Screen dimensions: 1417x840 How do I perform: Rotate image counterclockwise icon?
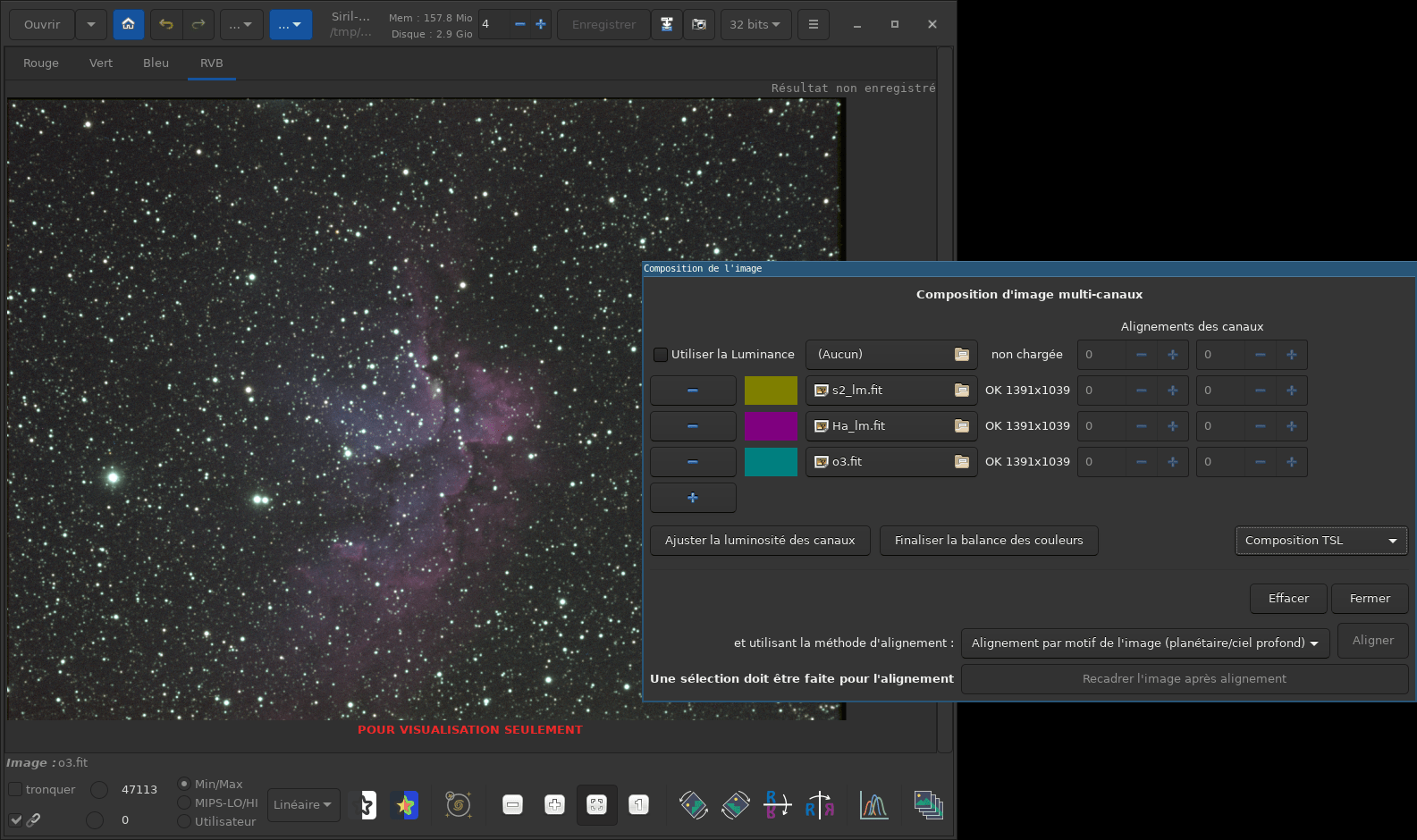click(x=694, y=805)
